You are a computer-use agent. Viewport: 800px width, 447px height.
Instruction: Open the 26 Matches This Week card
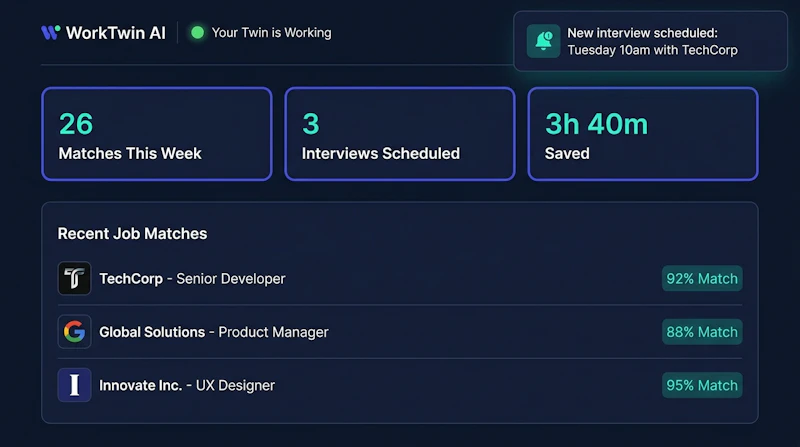tap(157, 134)
